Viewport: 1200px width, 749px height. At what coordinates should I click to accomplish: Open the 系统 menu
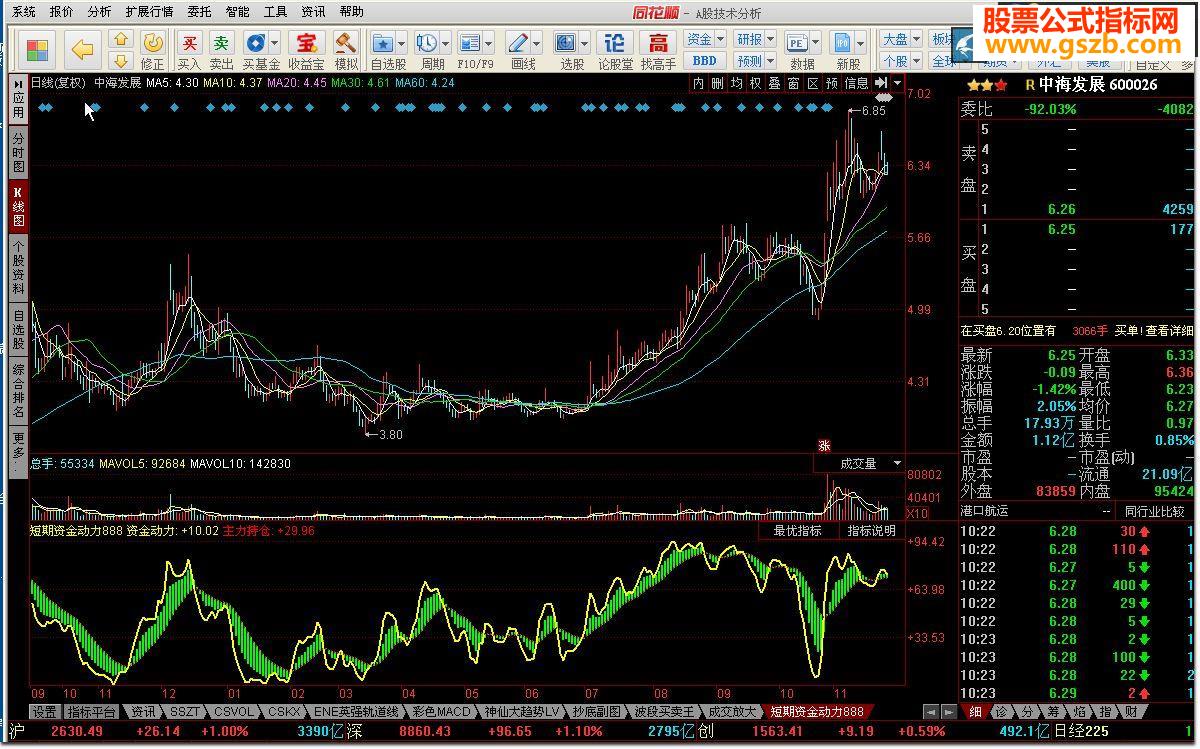click(24, 12)
